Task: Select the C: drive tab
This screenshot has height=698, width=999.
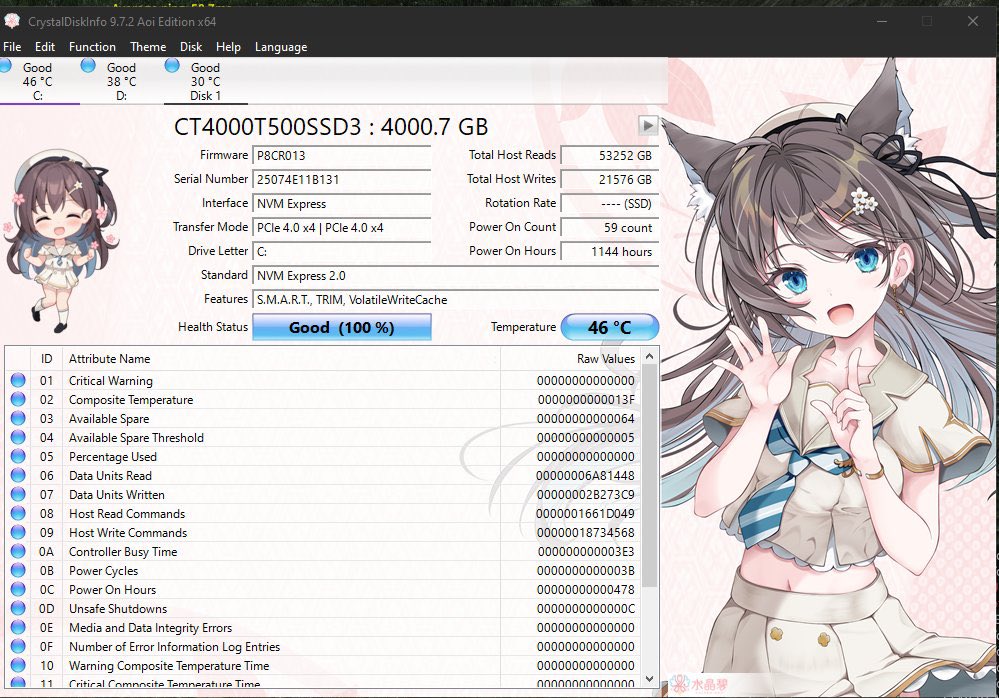Action: pyautogui.click(x=38, y=81)
